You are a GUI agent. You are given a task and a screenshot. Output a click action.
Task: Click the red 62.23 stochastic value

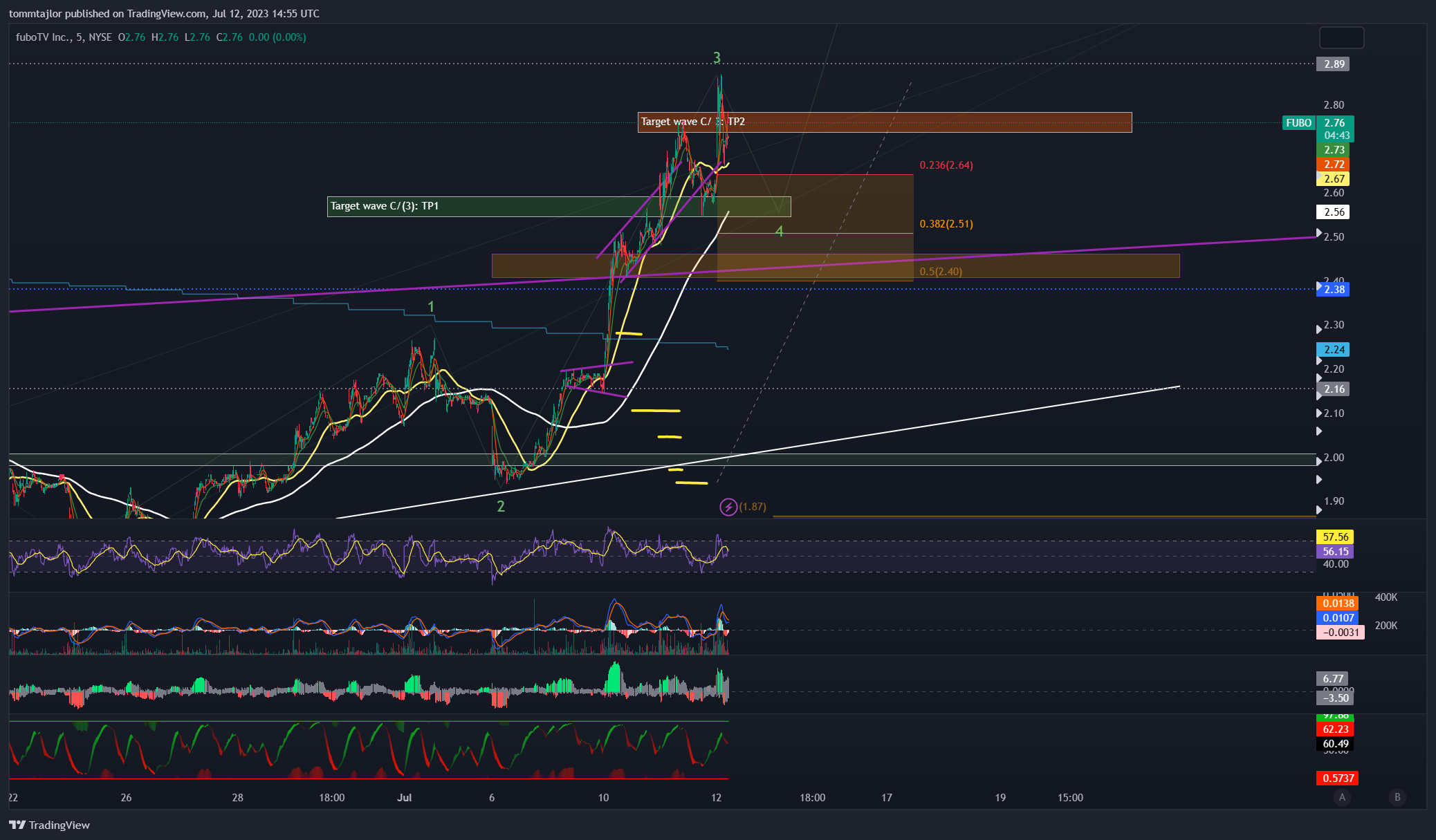click(1335, 729)
